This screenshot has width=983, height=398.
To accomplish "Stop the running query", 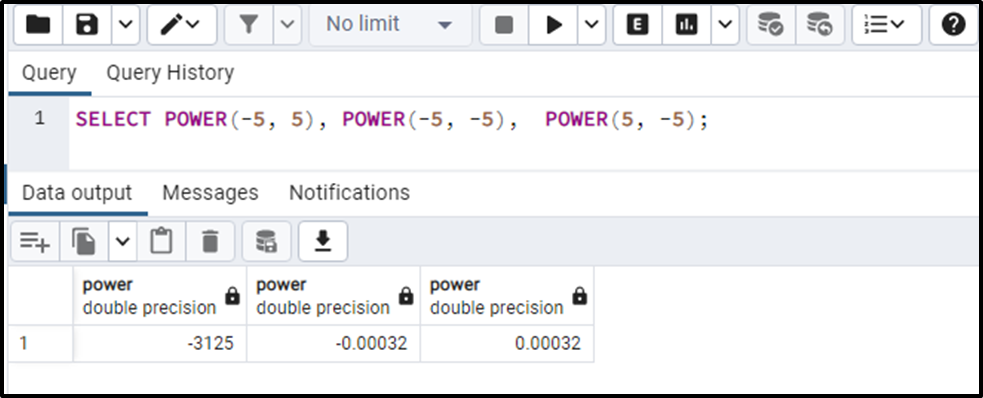I will (504, 25).
